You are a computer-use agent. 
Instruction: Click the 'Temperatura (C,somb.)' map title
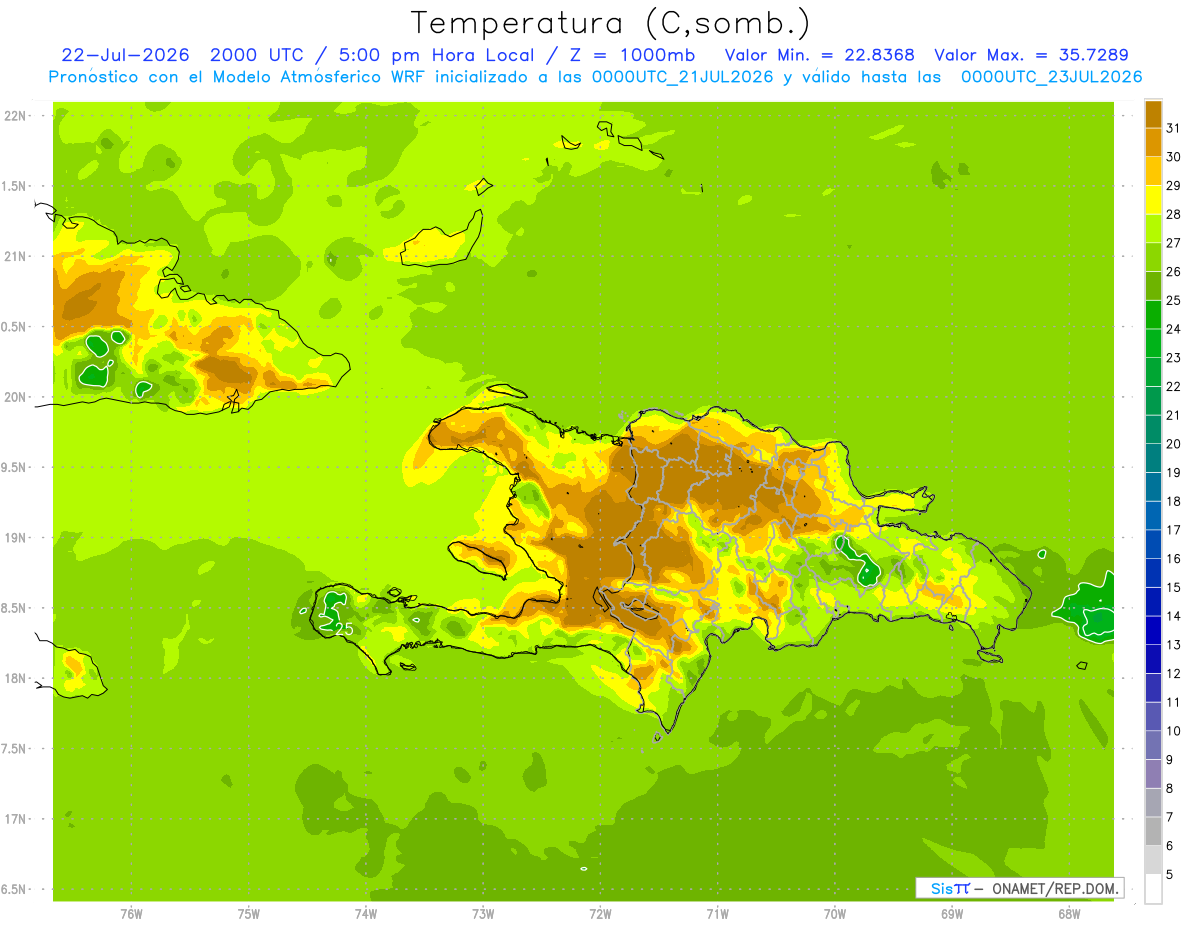click(611, 22)
